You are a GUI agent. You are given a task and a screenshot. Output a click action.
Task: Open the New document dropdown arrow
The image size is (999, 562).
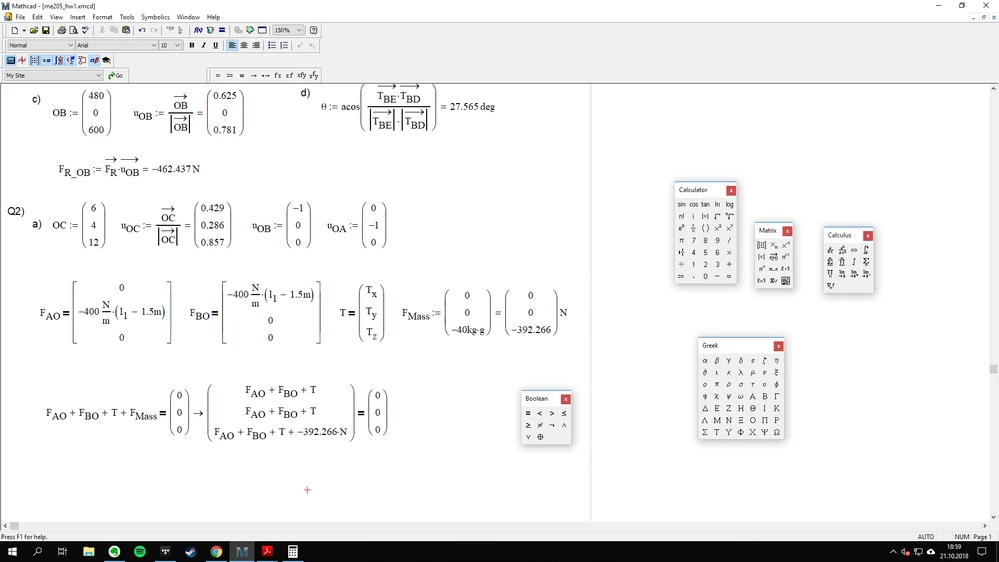(x=24, y=30)
